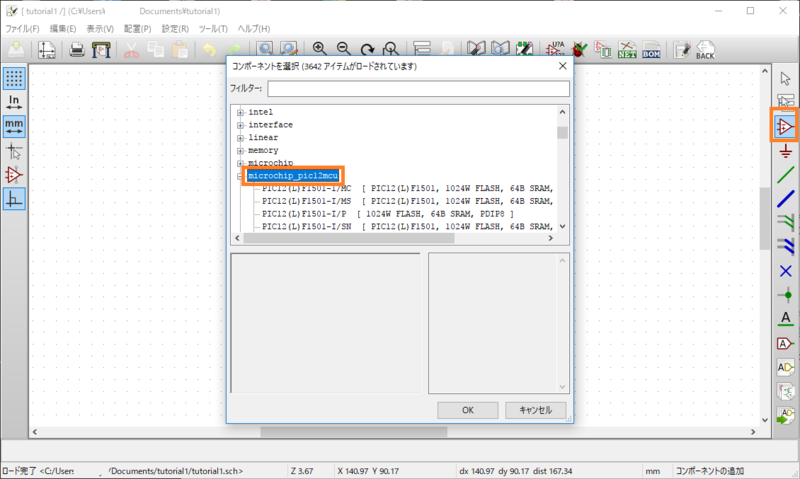
Task: Collapse the microchip_pic12mcu library node
Action: click(x=240, y=176)
